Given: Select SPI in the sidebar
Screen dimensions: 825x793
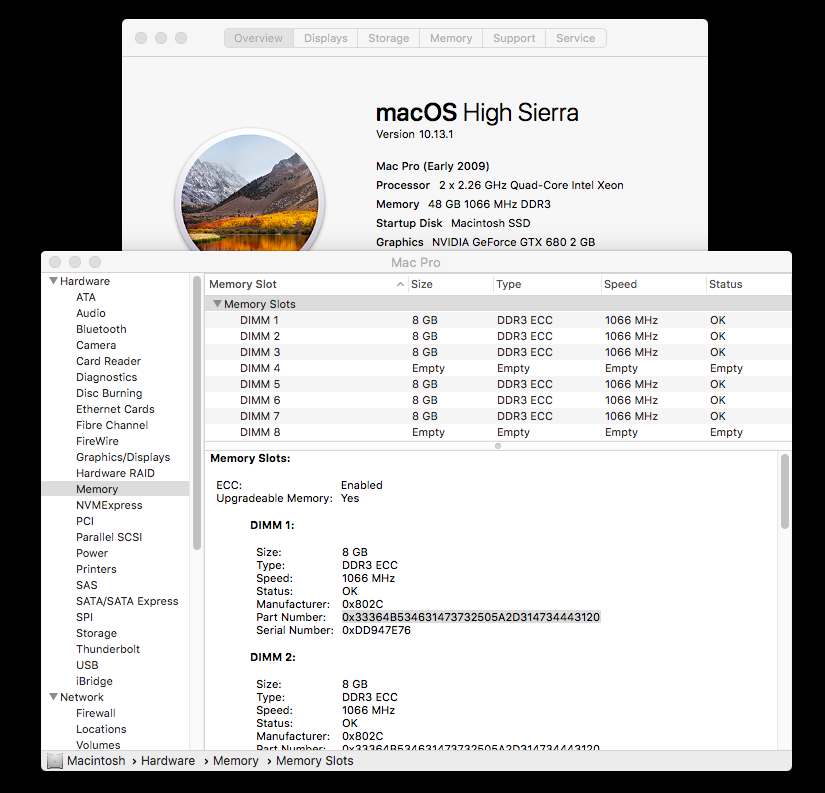Looking at the screenshot, I should (84, 617).
